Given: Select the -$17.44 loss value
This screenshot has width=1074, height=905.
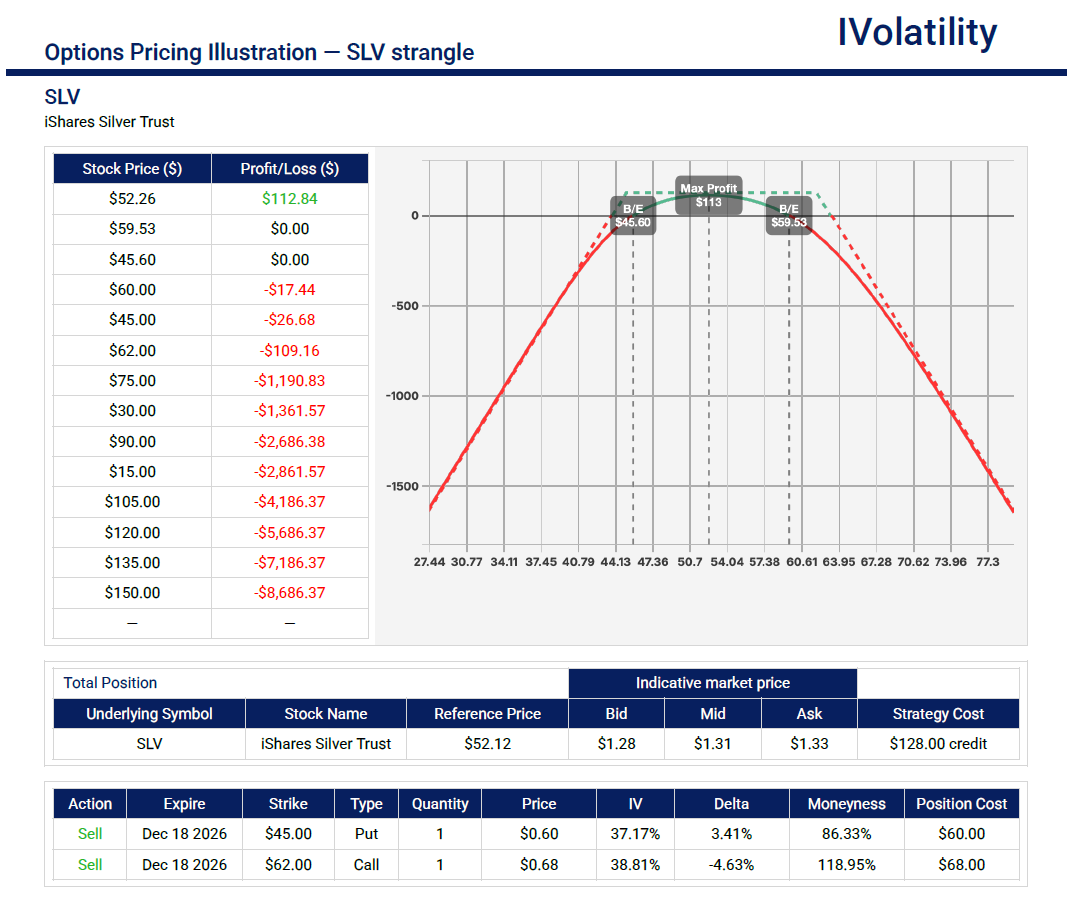Looking at the screenshot, I should click(290, 290).
